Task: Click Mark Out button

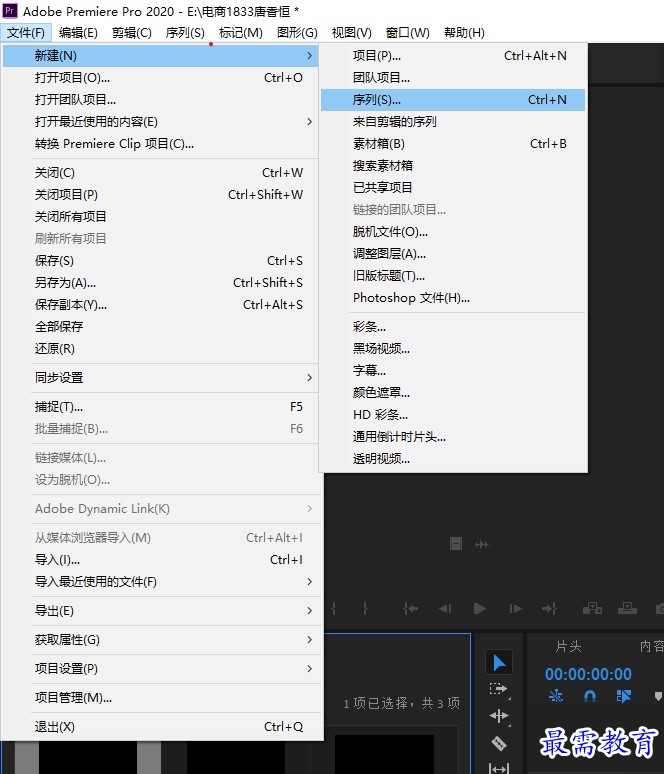Action: 365,609
